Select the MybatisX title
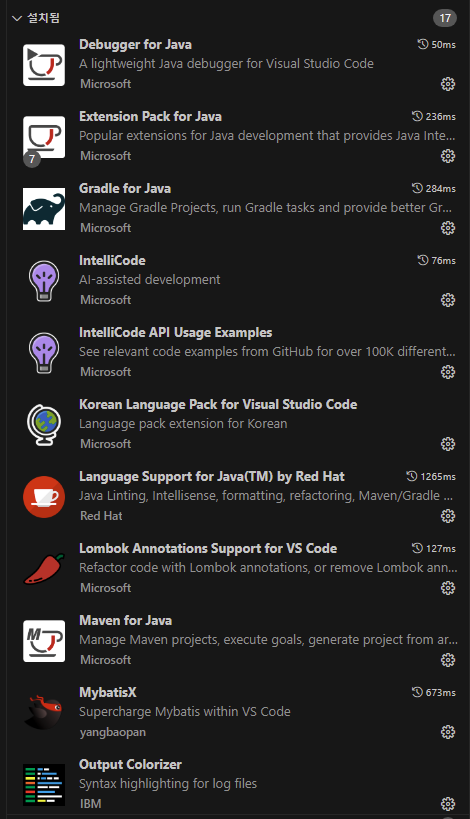 108,693
